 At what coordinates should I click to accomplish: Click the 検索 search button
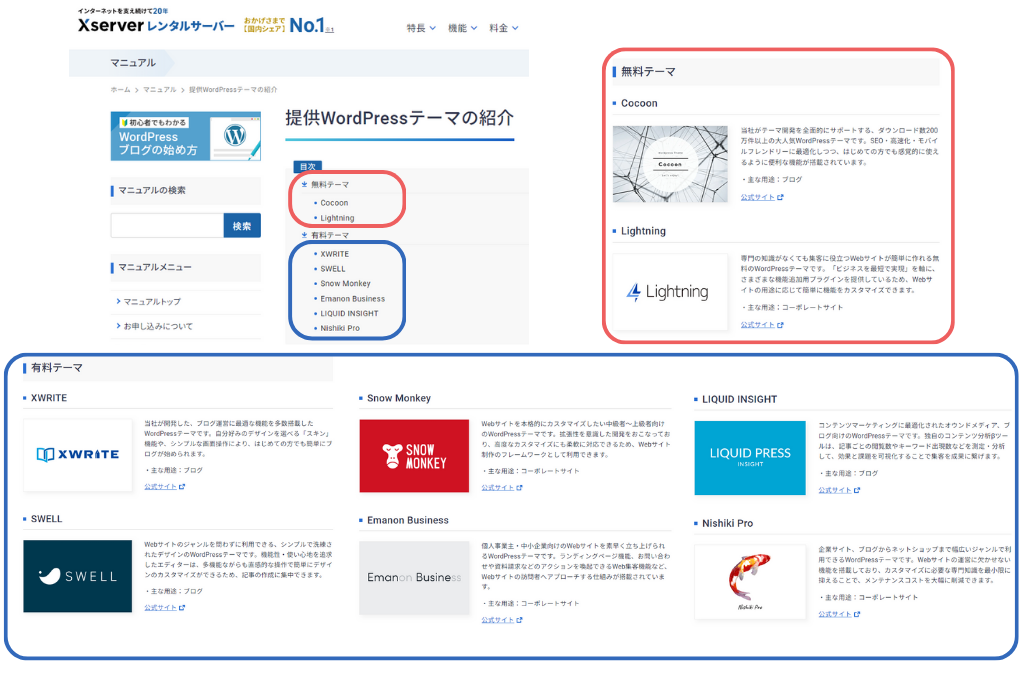242,225
